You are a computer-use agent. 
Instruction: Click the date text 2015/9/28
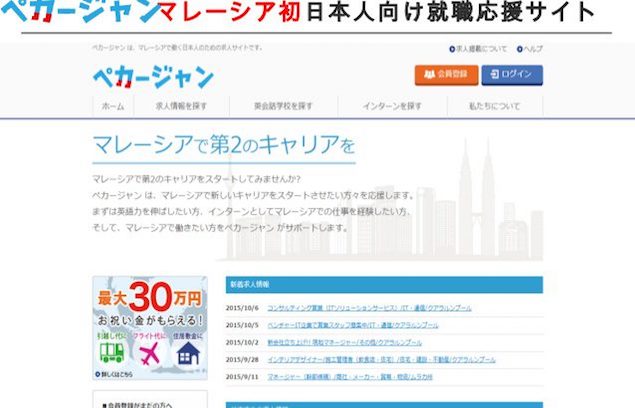tap(242, 359)
